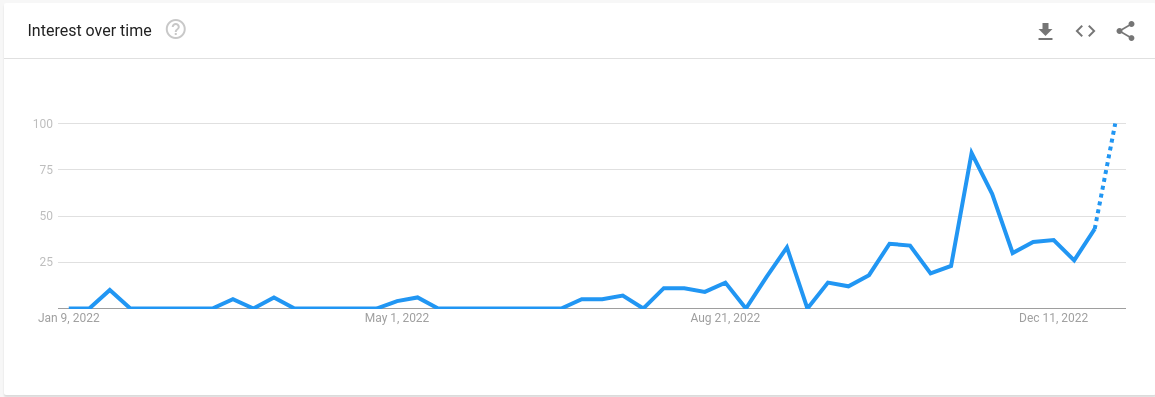Select the highest solid-line peak near 84

tap(972, 153)
